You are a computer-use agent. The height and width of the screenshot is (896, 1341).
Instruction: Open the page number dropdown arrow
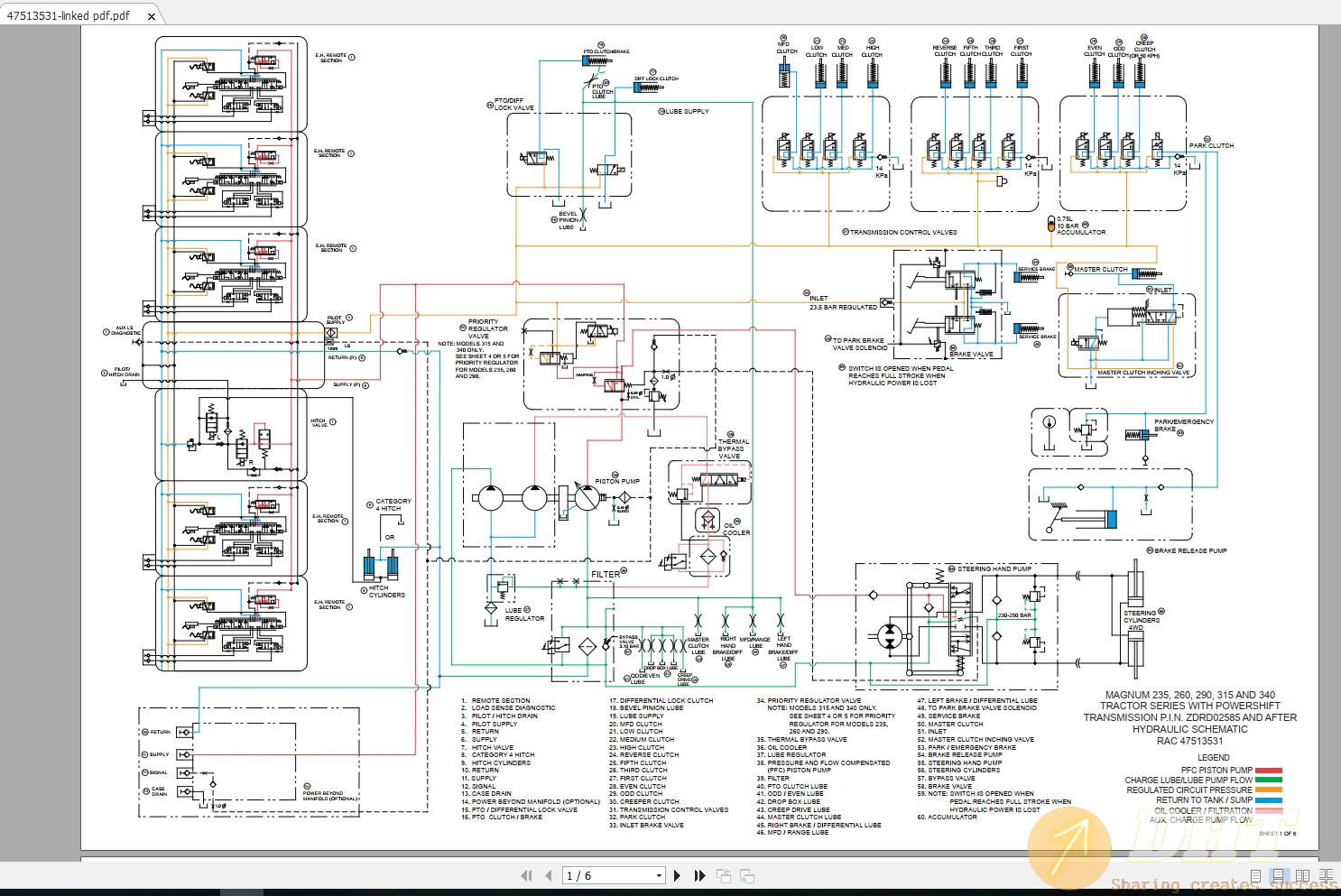tap(659, 875)
